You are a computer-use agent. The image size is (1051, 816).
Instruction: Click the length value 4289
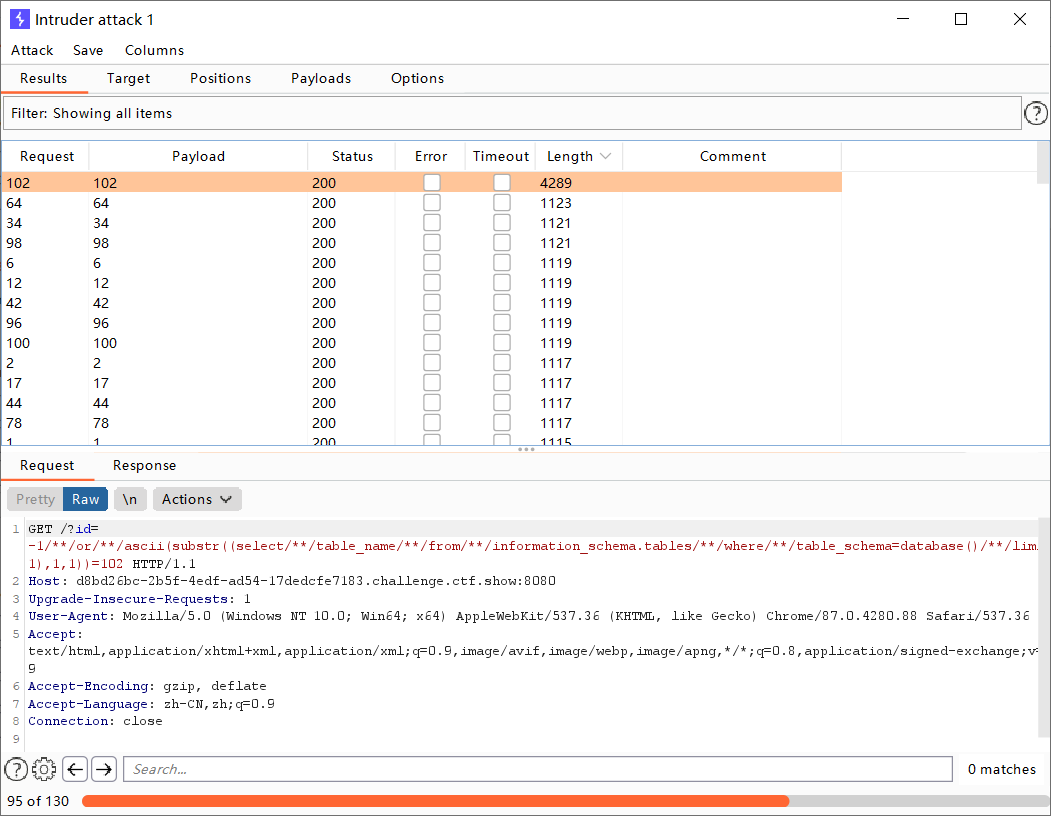pyautogui.click(x=556, y=183)
